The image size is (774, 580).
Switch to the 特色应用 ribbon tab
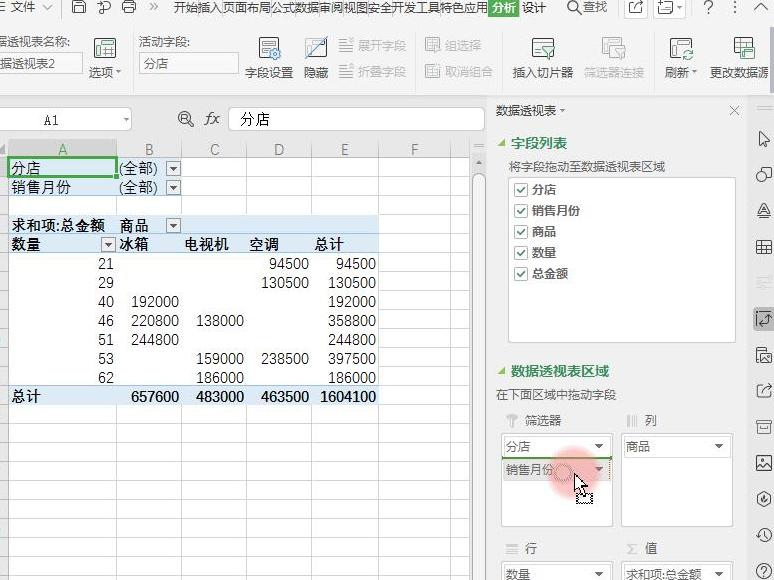coord(464,8)
